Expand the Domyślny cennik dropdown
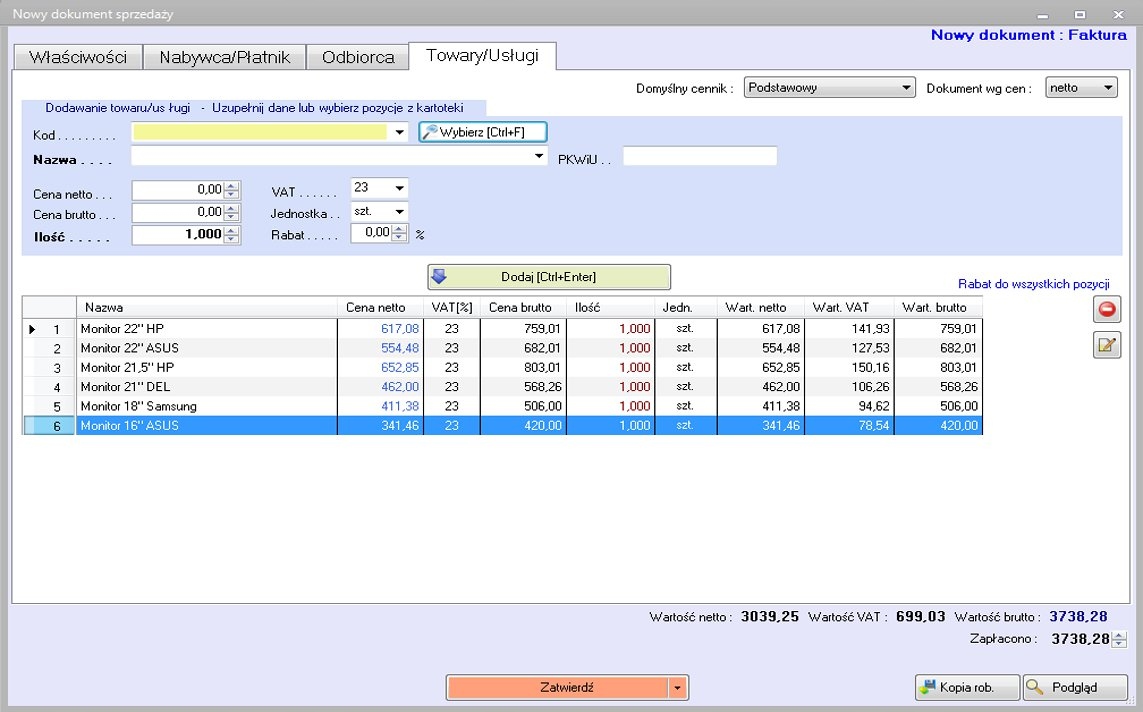The width and height of the screenshot is (1143, 712). click(x=906, y=88)
